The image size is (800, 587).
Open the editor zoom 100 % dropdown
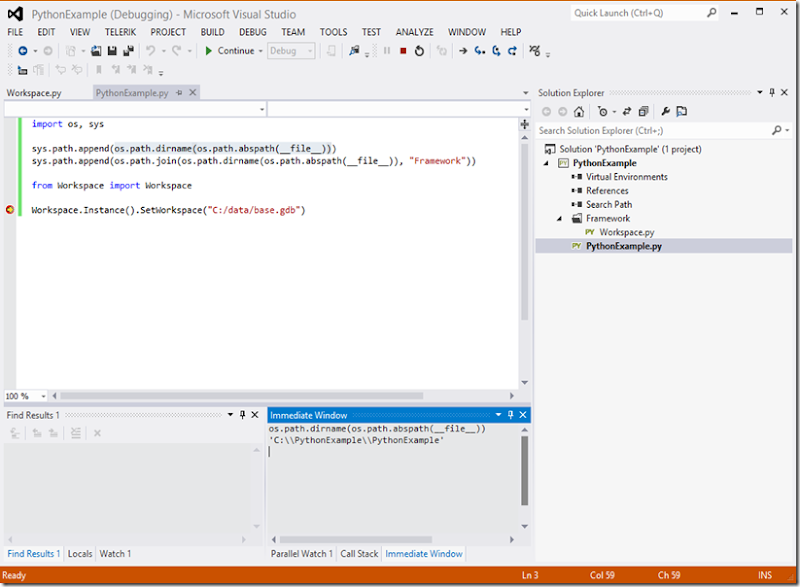click(43, 396)
